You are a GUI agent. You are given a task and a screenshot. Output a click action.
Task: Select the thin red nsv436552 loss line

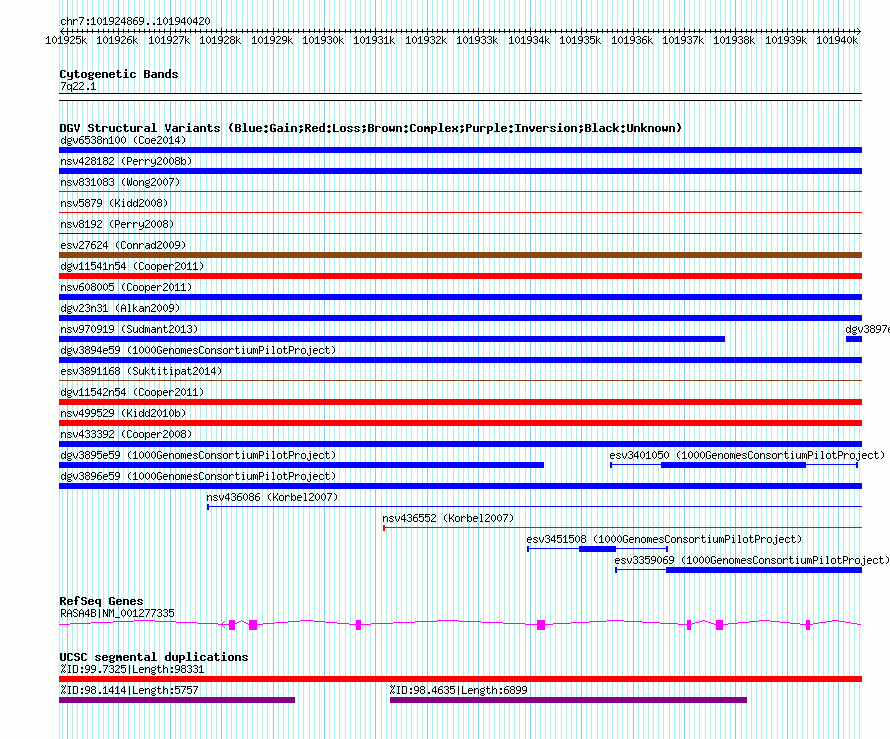623,528
